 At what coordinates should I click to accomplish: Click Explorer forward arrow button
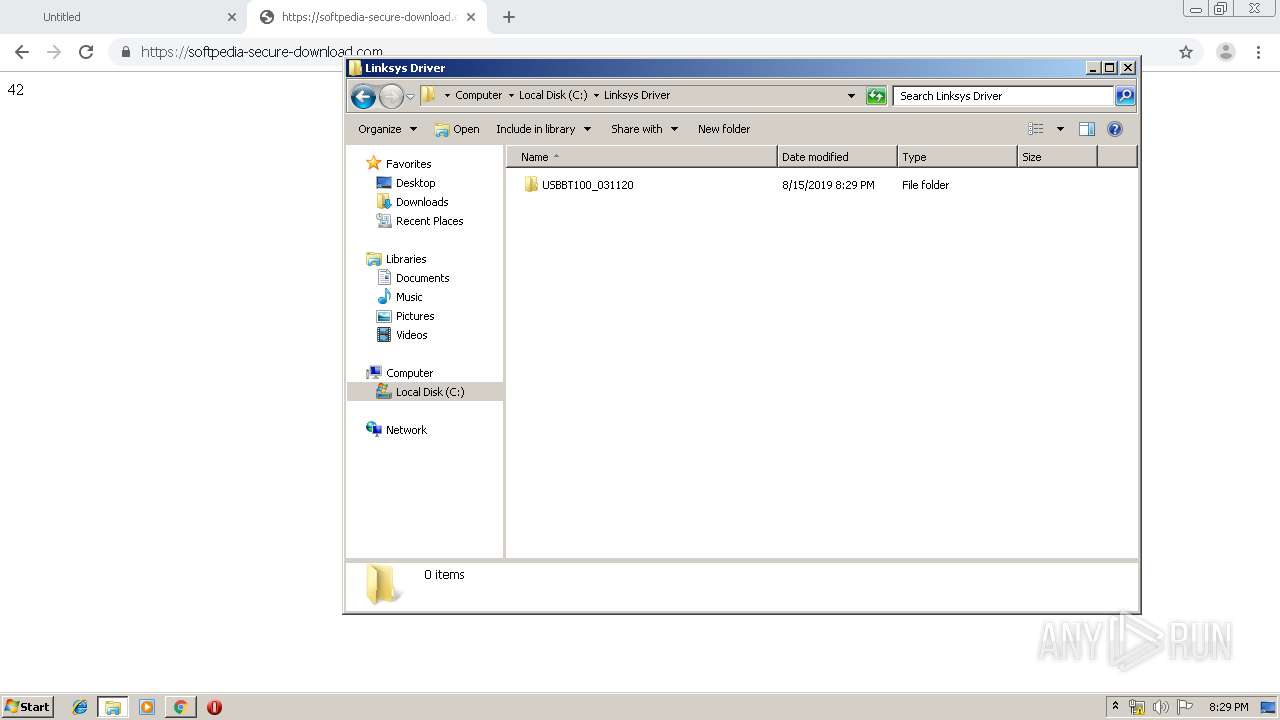391,96
